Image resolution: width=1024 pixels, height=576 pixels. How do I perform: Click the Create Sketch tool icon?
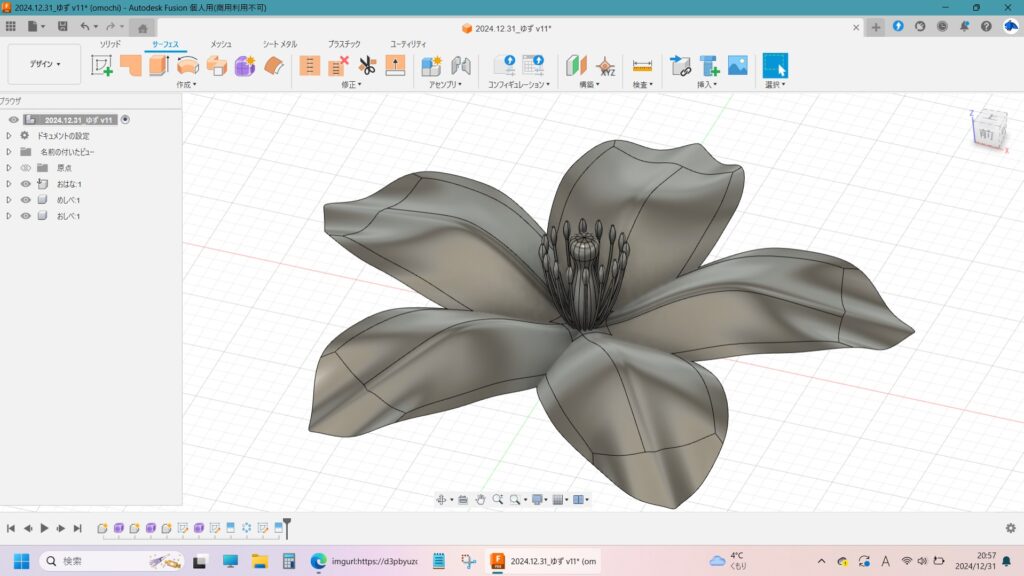[102, 66]
